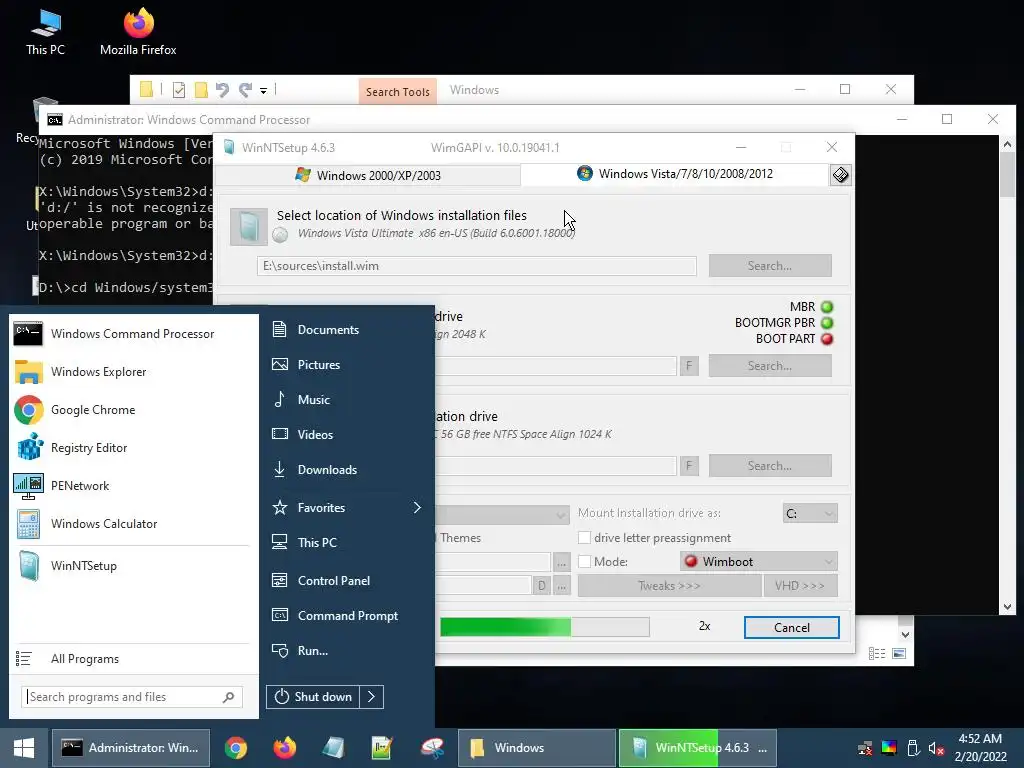1024x768 pixels.
Task: Open Search Tools tab in Explorer window
Action: pyautogui.click(x=398, y=91)
